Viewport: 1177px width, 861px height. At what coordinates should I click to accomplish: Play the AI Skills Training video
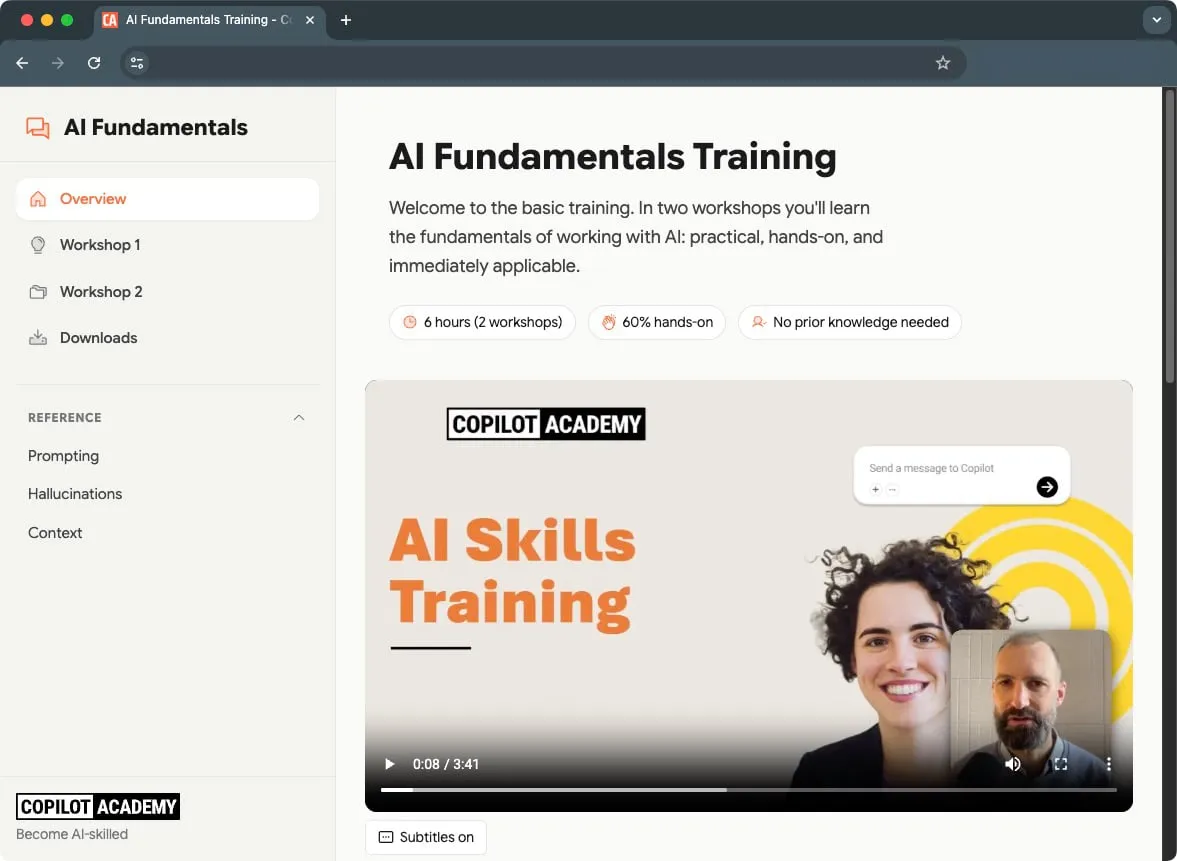389,764
